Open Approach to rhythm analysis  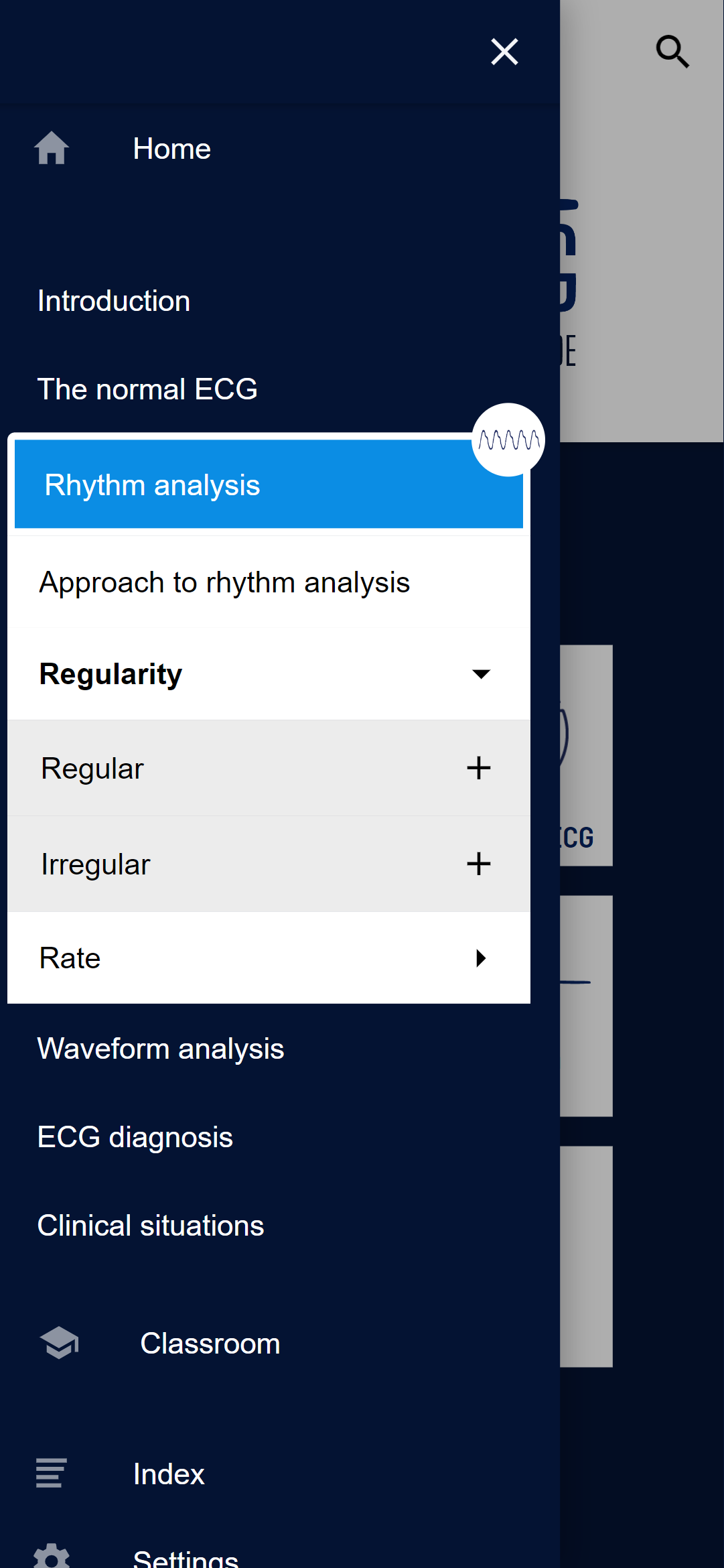pos(224,582)
